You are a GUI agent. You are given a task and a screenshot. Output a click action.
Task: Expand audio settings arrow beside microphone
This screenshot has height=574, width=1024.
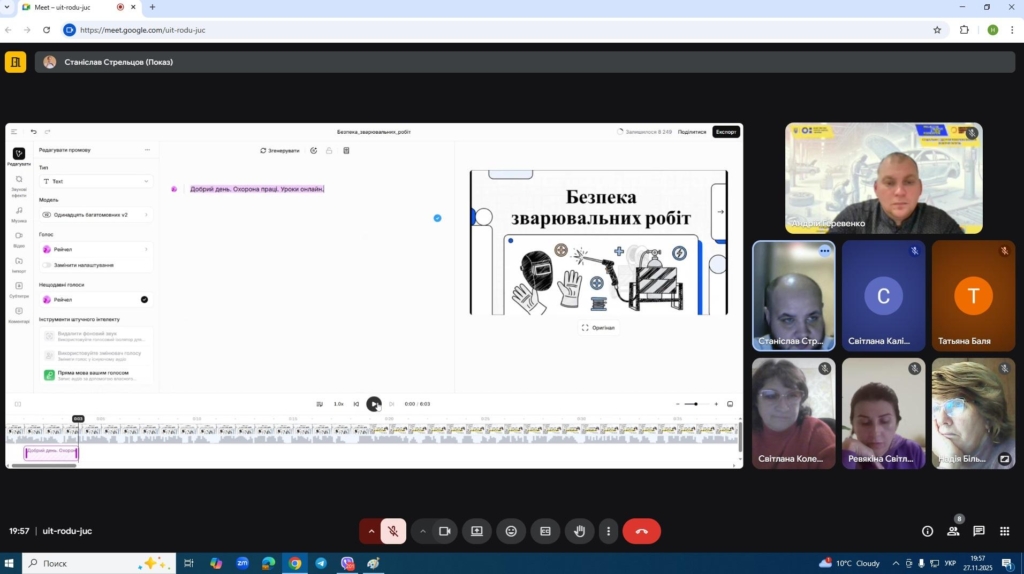point(371,531)
